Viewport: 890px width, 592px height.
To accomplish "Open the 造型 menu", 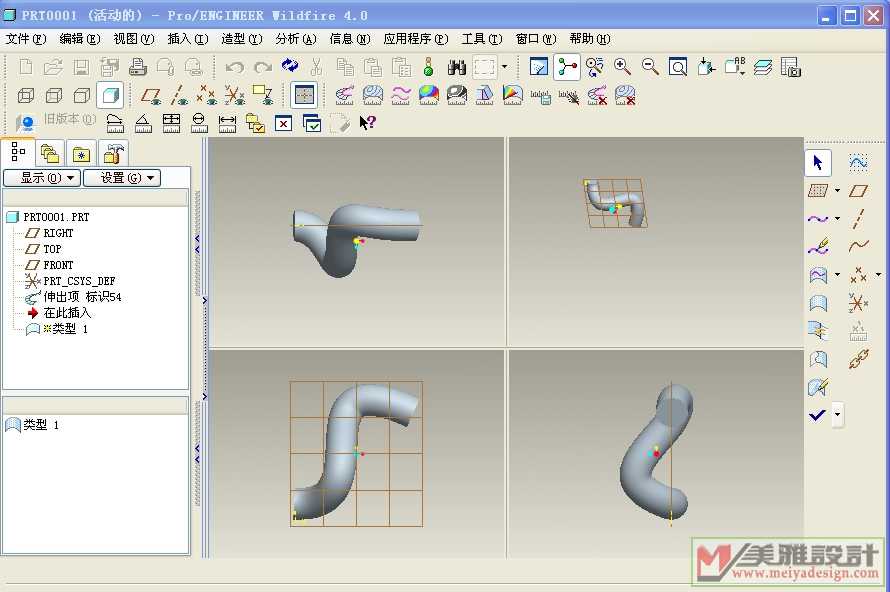I will pos(241,39).
